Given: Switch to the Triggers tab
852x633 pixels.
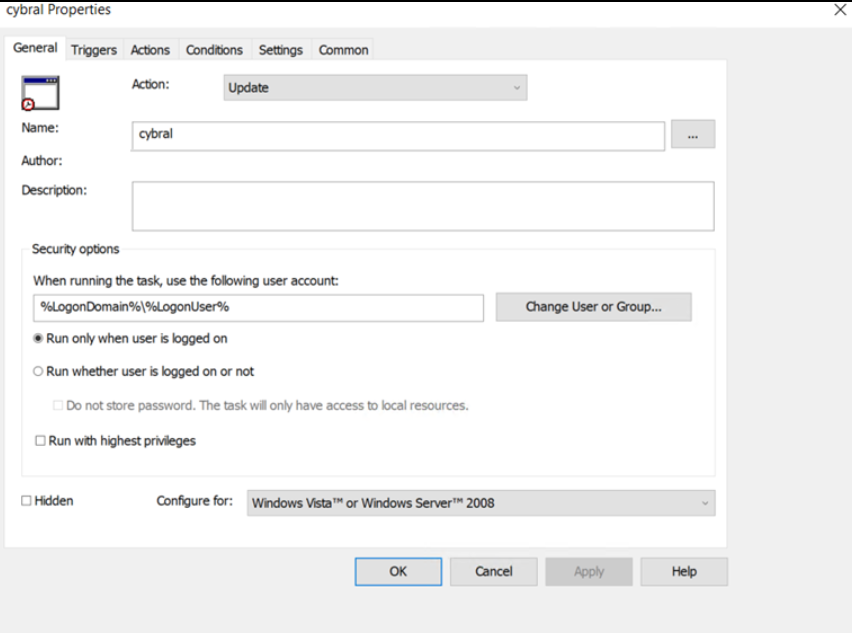Looking at the screenshot, I should (94, 50).
